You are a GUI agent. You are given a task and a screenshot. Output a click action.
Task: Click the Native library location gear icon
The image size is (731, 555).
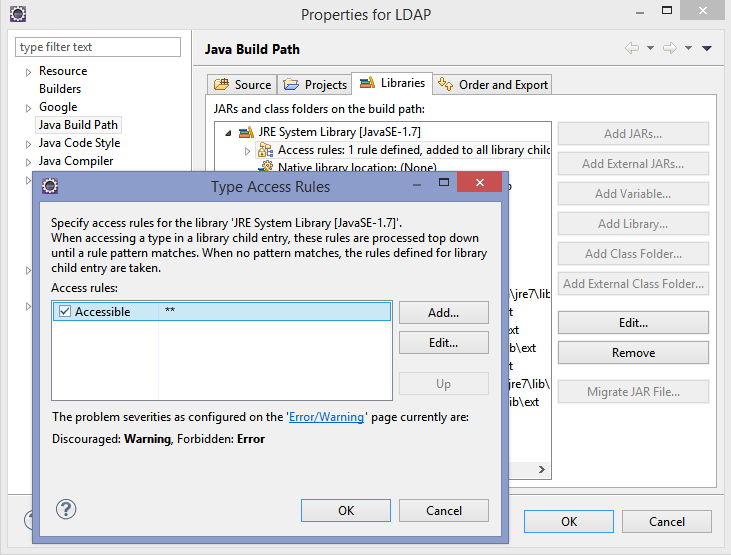coord(267,166)
